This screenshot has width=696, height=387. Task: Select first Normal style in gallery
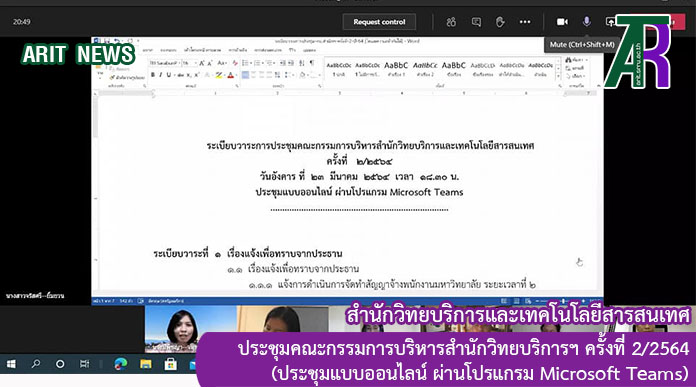click(x=339, y=69)
